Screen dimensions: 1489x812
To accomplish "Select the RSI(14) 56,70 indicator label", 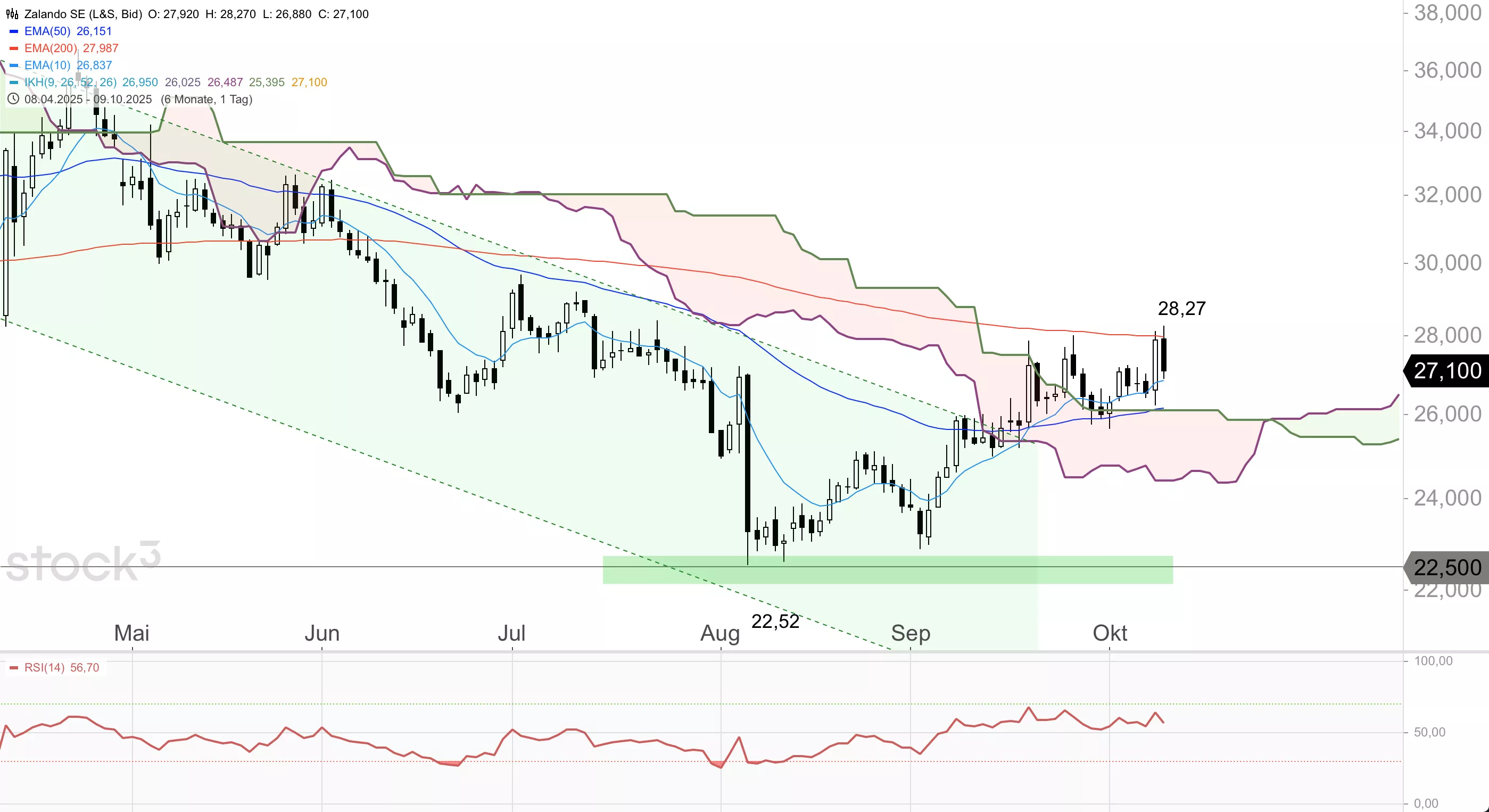I will coord(61,668).
